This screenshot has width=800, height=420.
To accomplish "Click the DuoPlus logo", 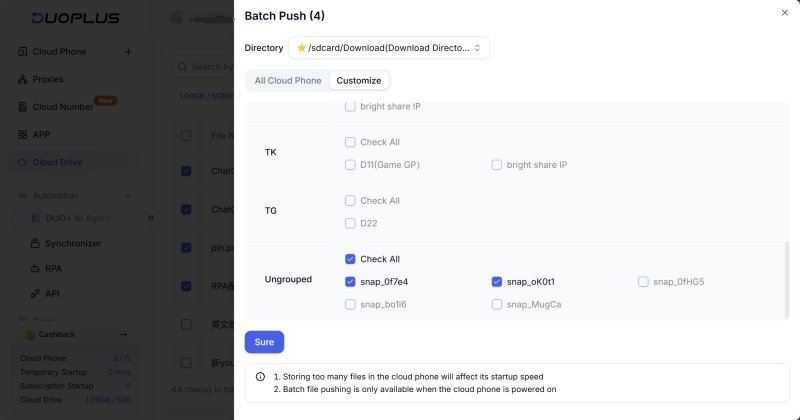I will point(76,18).
